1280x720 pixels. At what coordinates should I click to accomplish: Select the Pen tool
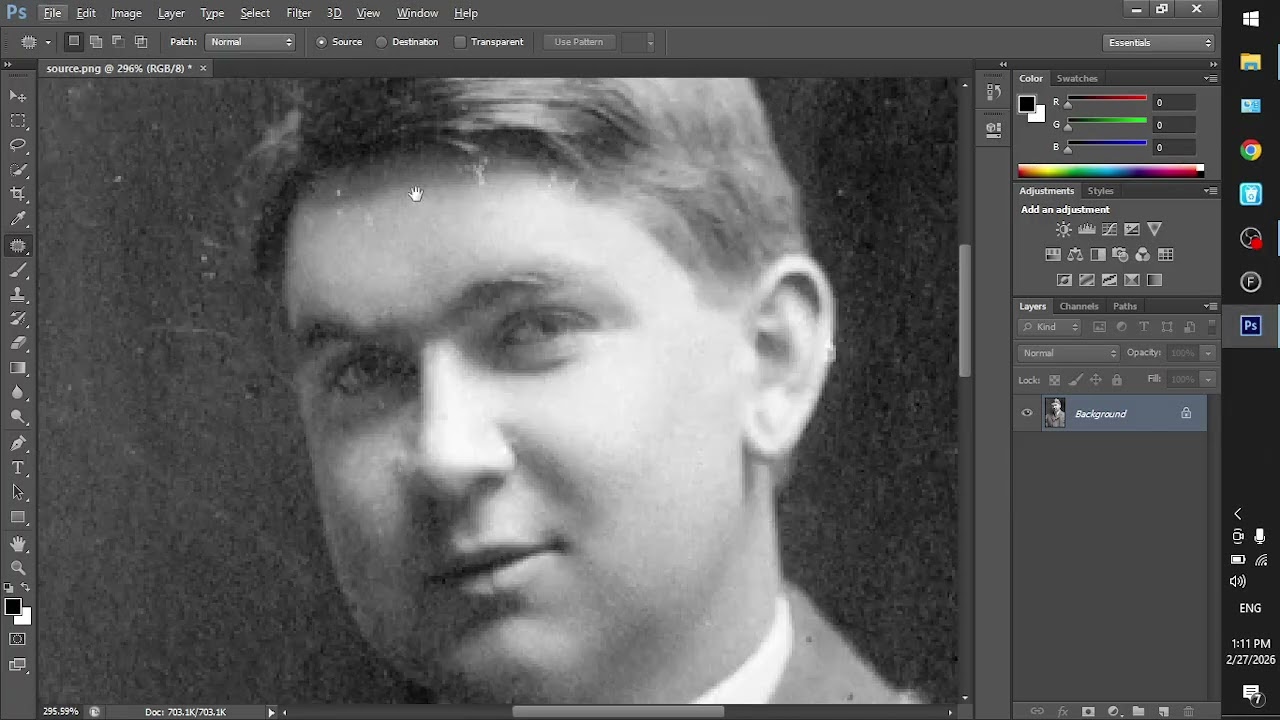point(18,443)
